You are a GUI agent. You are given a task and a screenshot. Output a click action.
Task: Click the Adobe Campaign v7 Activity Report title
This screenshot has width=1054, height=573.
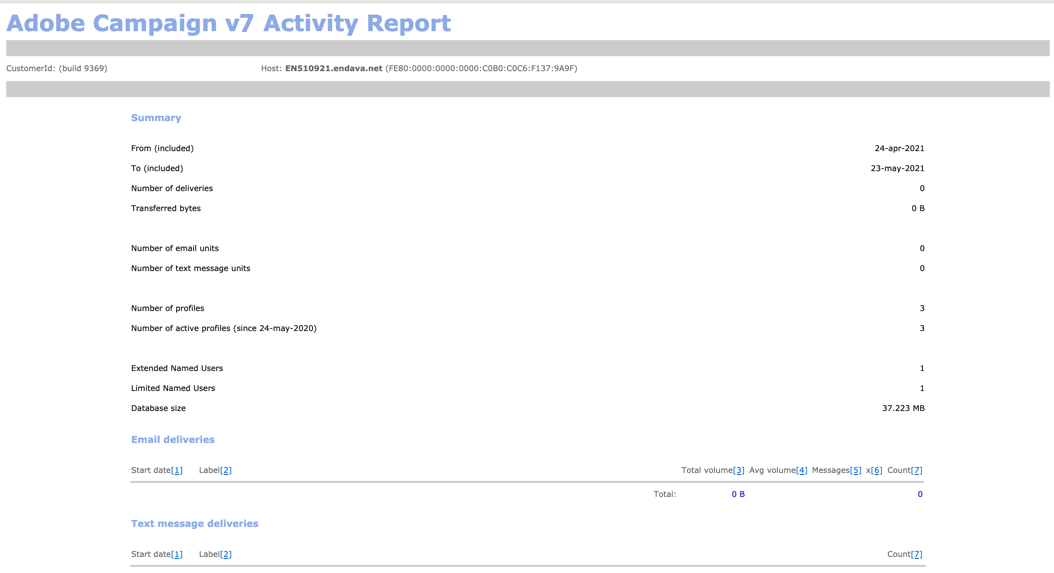(x=229, y=24)
